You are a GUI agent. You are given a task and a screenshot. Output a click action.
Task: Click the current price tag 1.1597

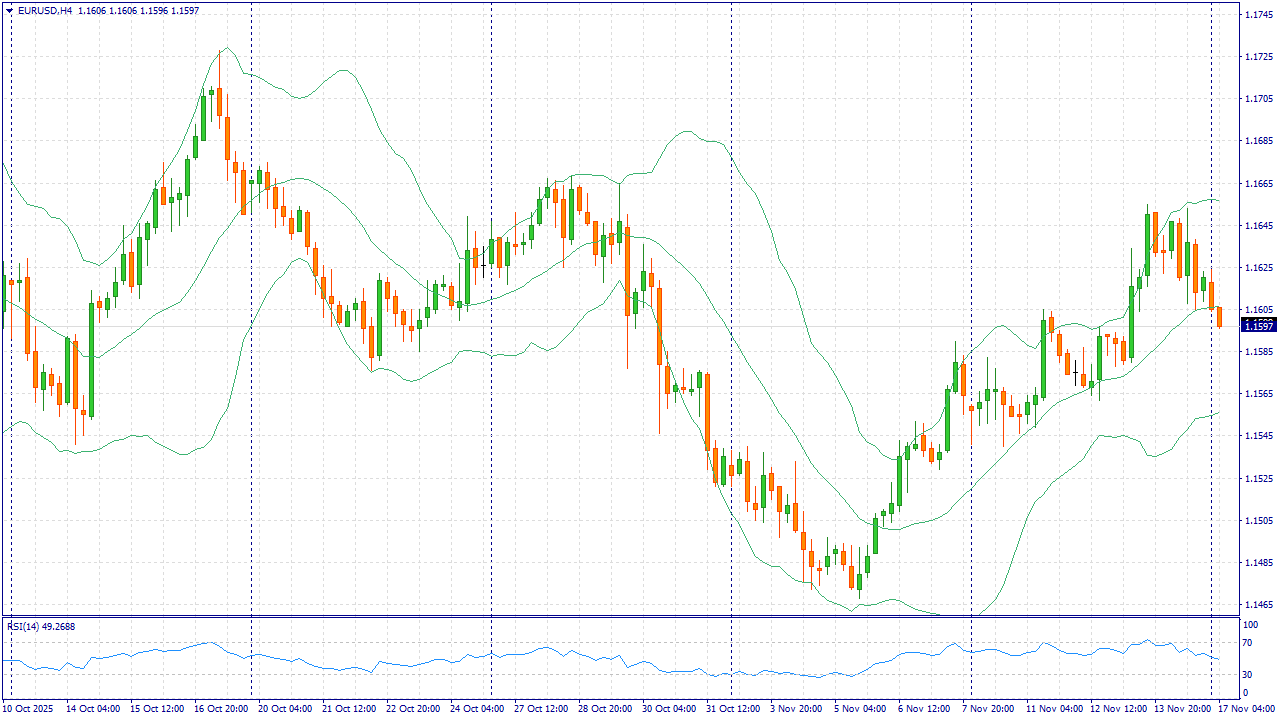coord(1257,326)
